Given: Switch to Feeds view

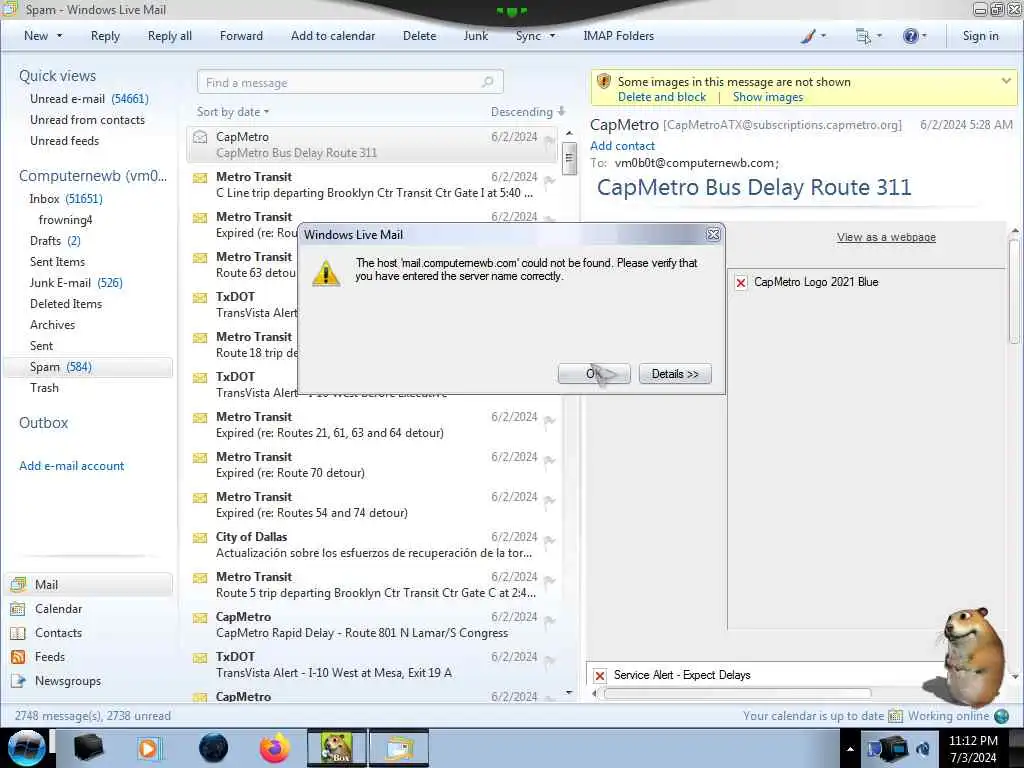Looking at the screenshot, I should pyautogui.click(x=50, y=656).
